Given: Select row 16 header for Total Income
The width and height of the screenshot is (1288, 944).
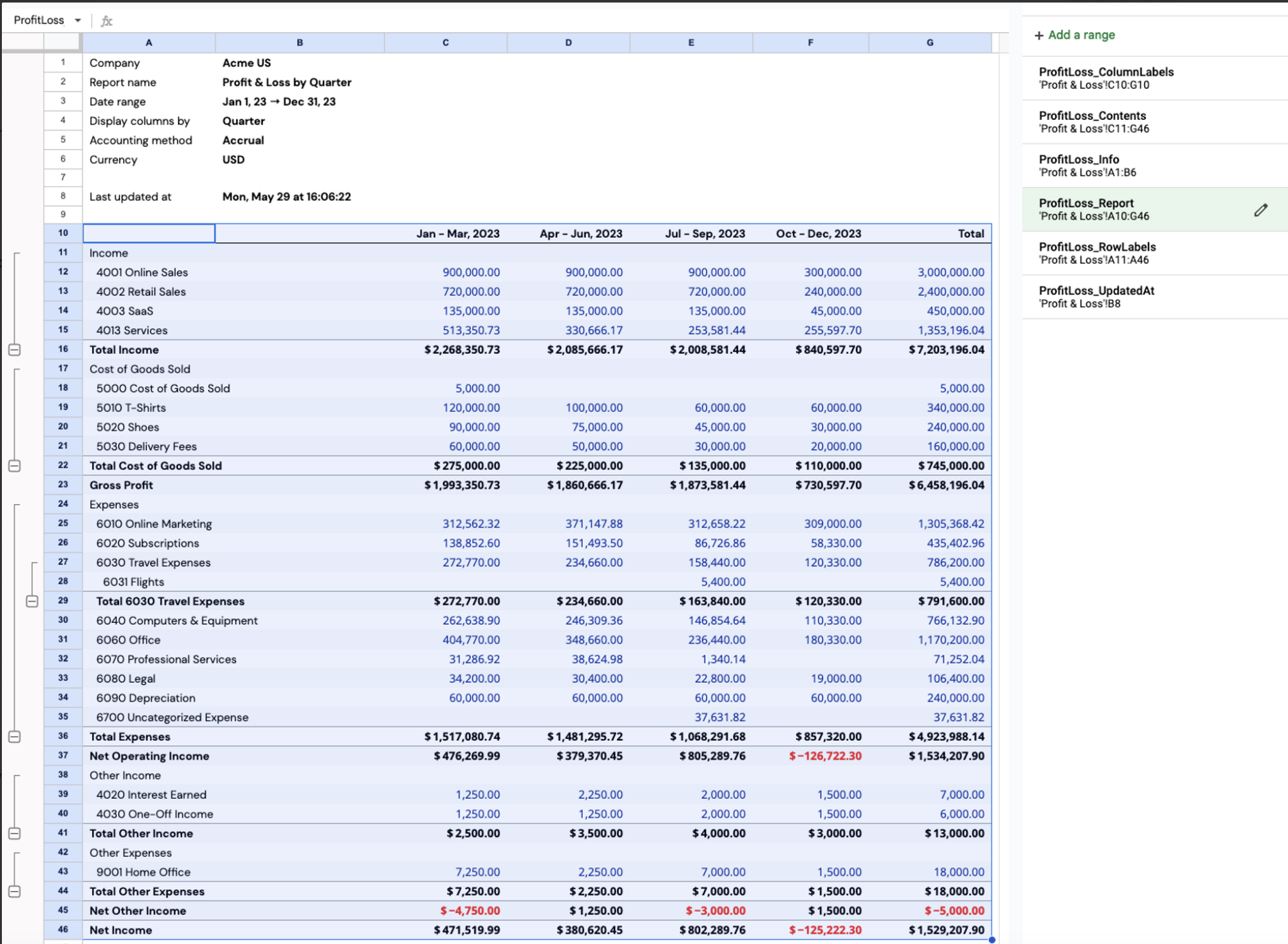Looking at the screenshot, I should tap(63, 349).
